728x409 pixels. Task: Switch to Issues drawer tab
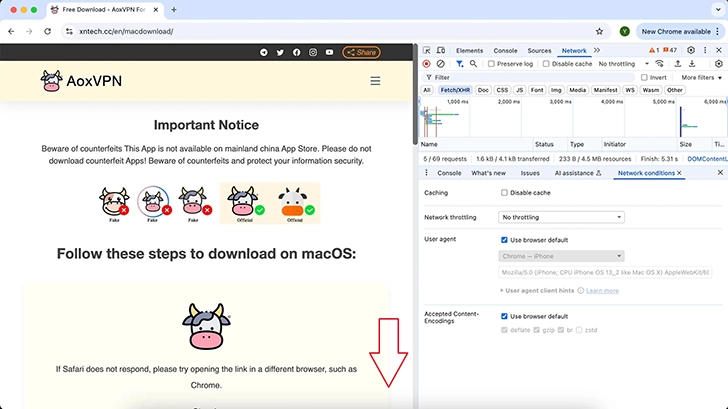pyautogui.click(x=530, y=173)
